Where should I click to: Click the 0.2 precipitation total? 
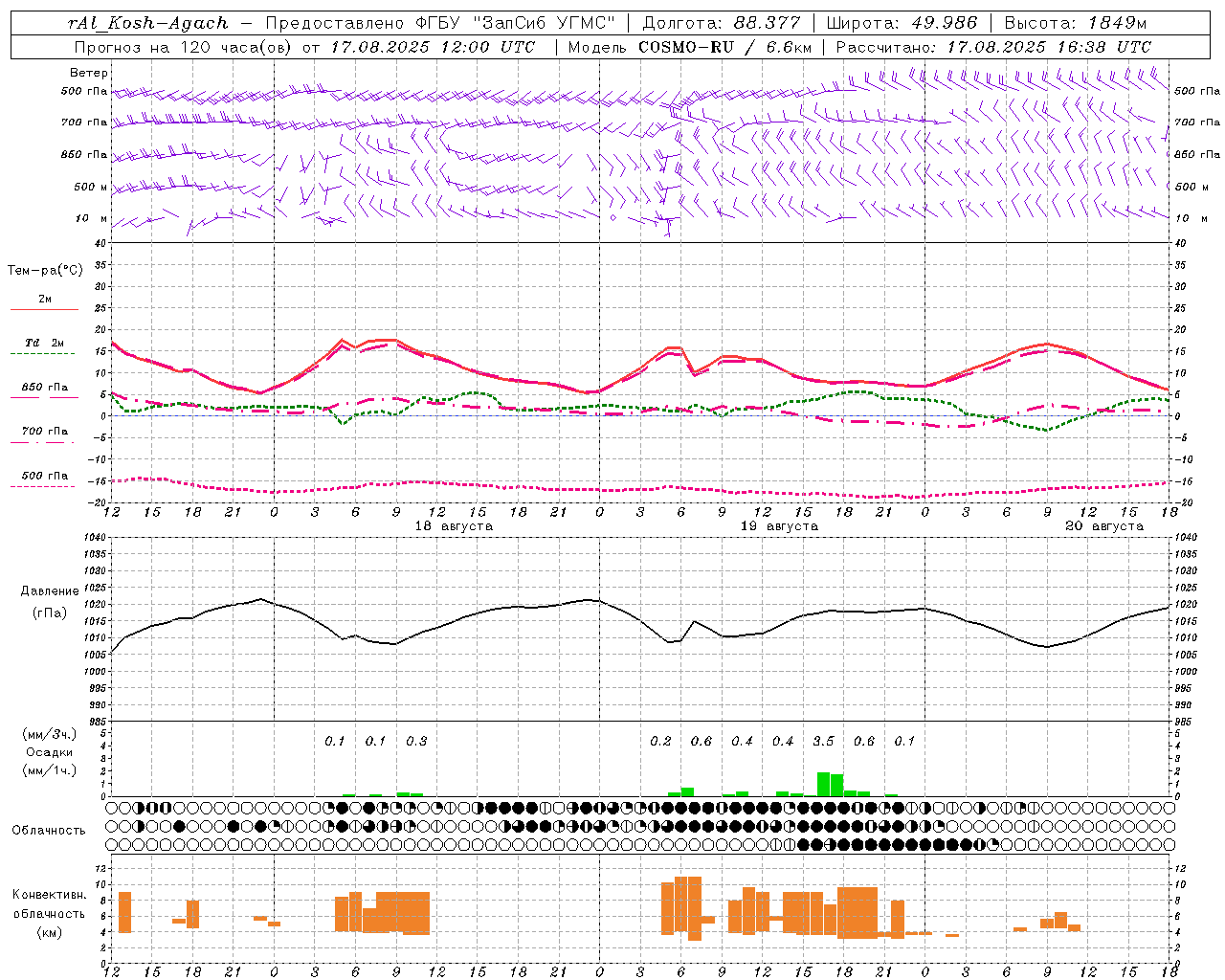660,741
